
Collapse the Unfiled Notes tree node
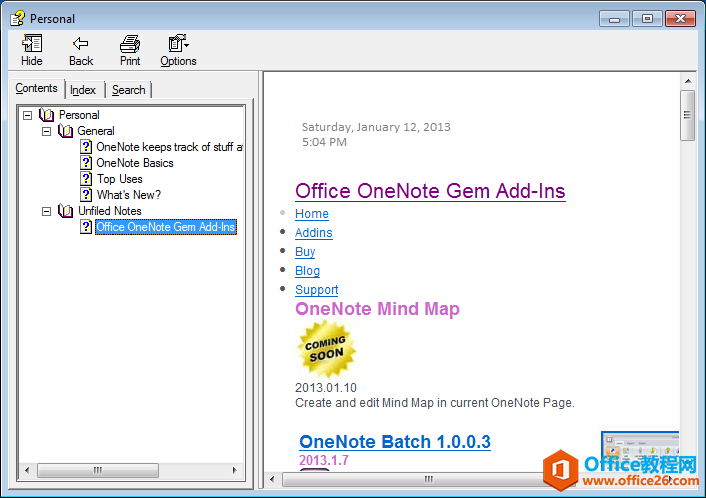pos(46,211)
